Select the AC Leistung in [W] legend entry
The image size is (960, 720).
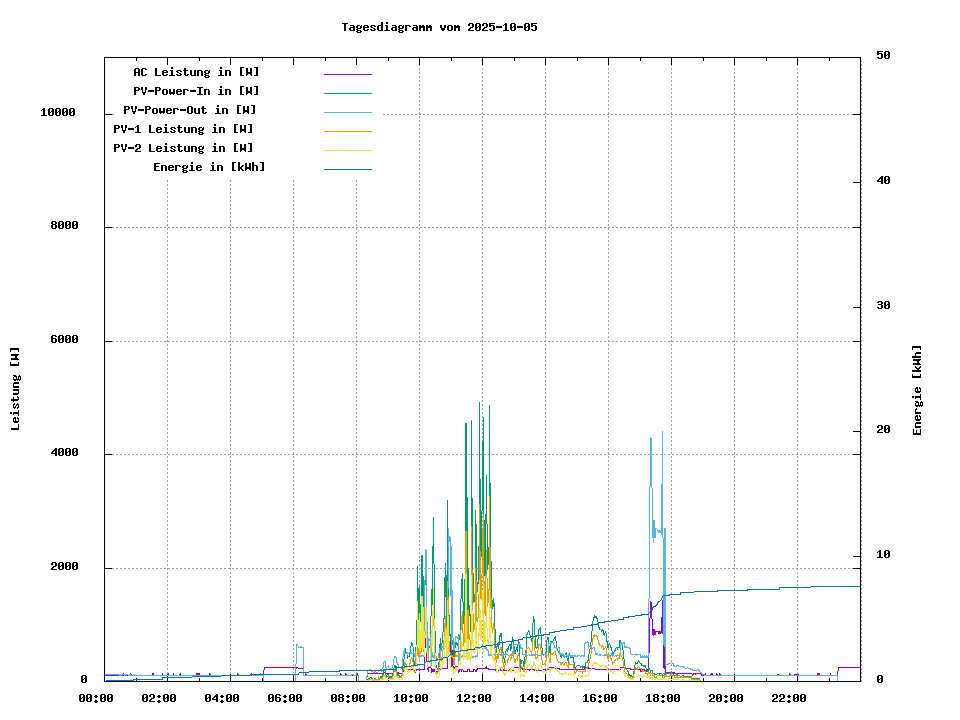[x=196, y=72]
